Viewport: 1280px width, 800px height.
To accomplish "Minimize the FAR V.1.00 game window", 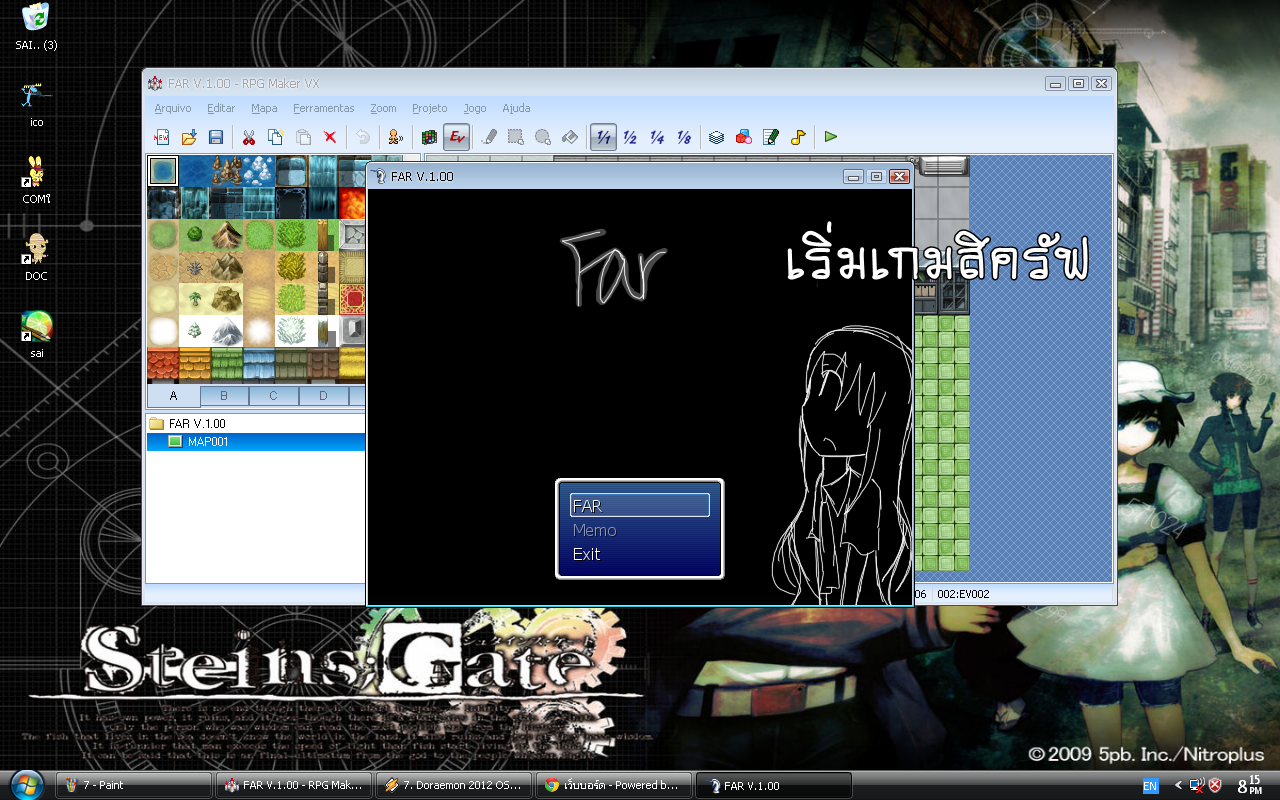I will (853, 177).
